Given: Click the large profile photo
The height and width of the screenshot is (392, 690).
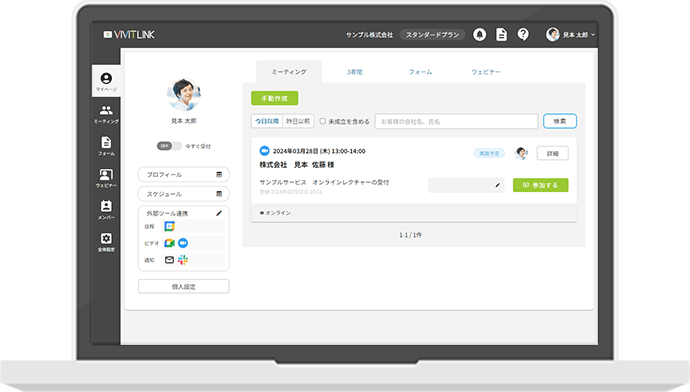Looking at the screenshot, I should click(x=184, y=94).
